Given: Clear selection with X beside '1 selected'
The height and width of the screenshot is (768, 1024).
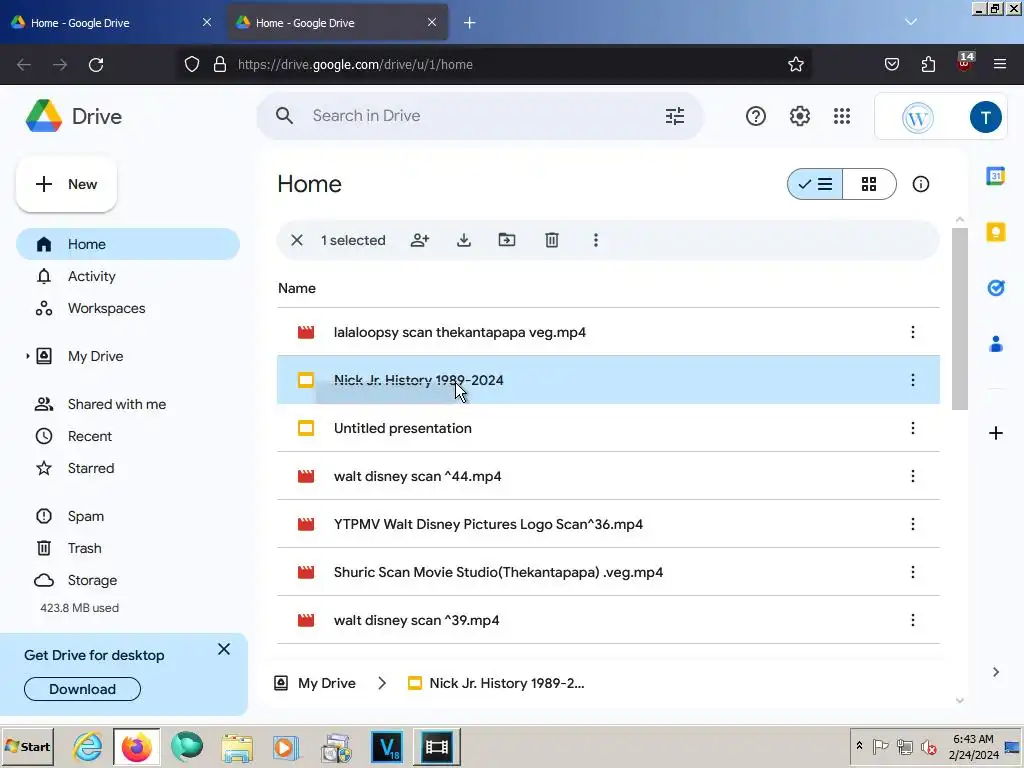Looking at the screenshot, I should pos(296,240).
